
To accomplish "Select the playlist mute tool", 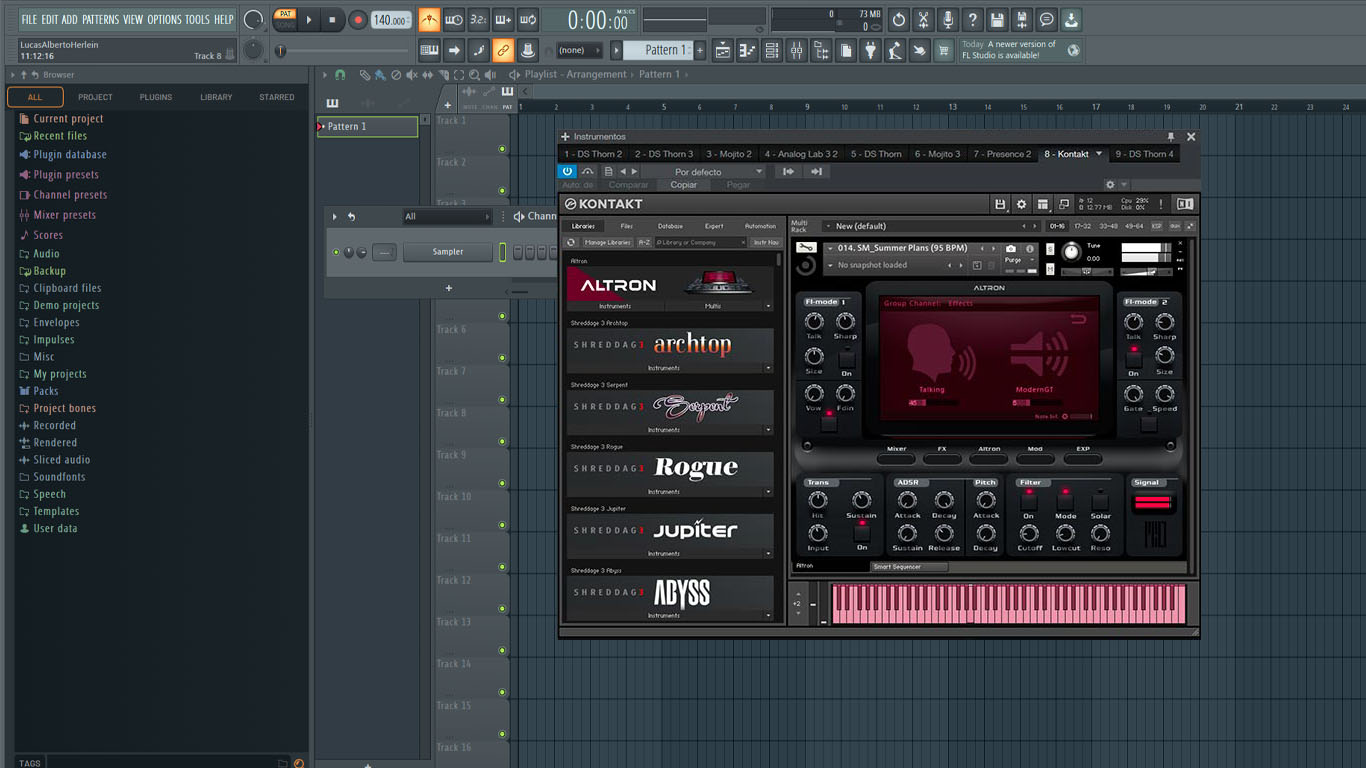I will point(412,75).
